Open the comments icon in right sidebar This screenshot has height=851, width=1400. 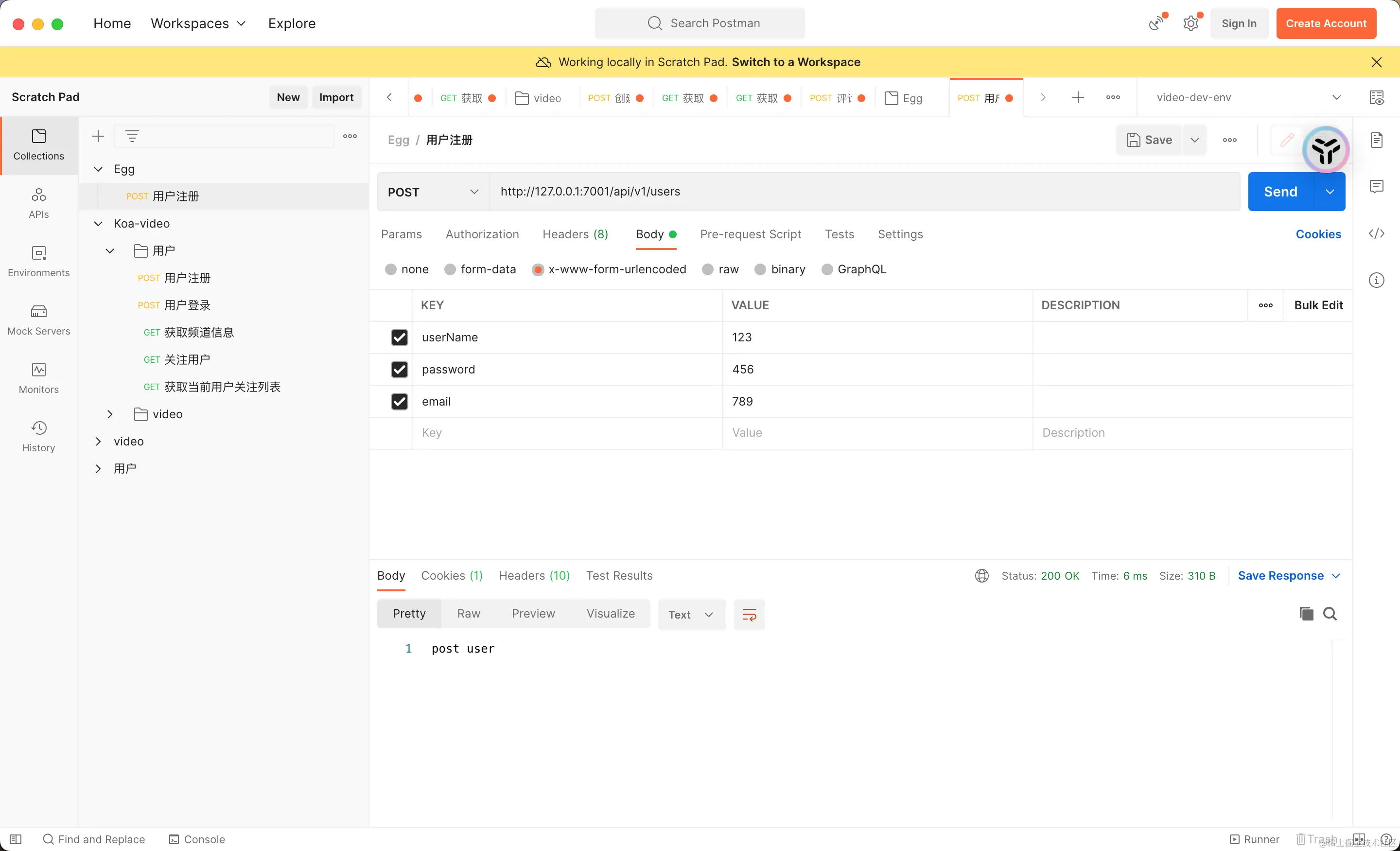pos(1376,186)
